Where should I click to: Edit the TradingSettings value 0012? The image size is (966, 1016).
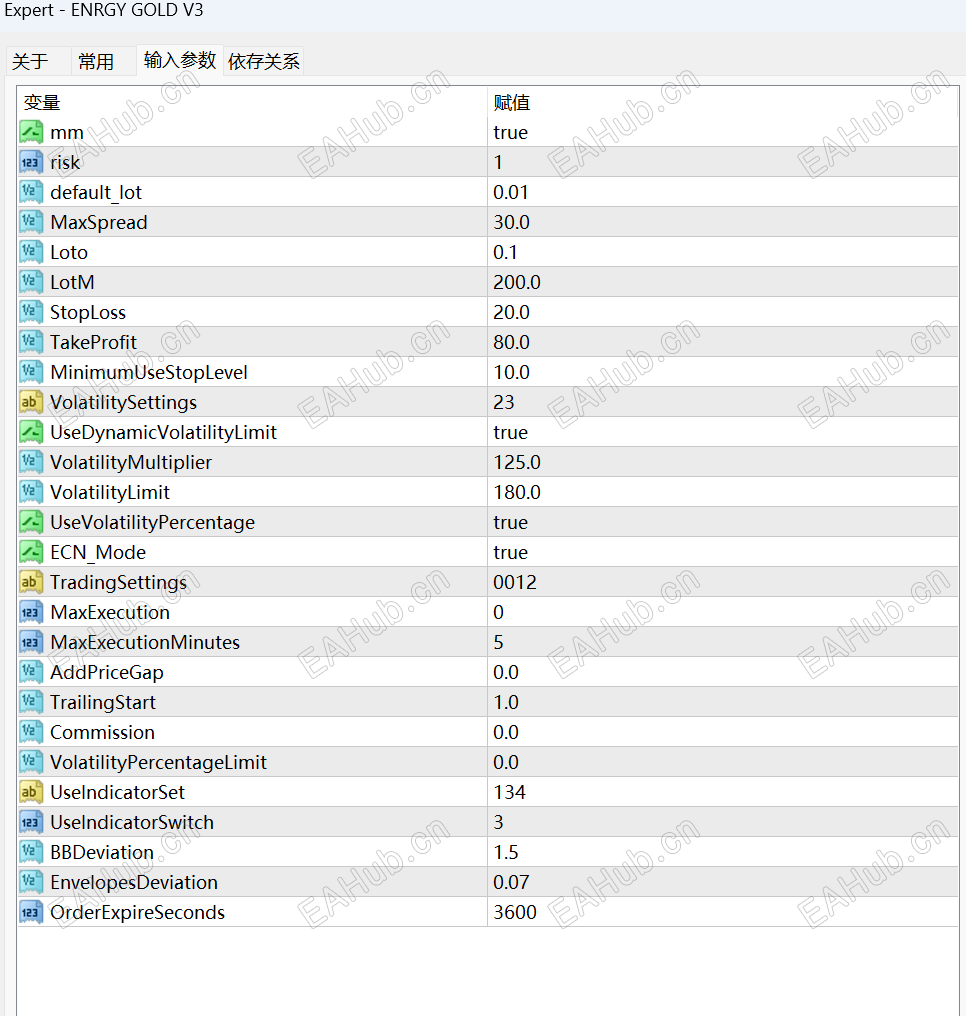coord(515,582)
